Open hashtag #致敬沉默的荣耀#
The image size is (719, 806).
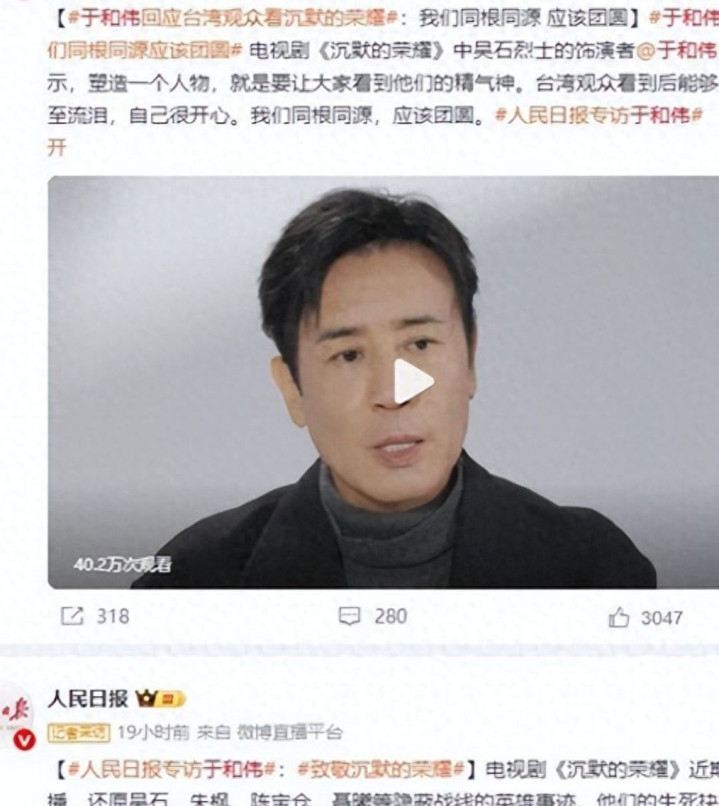click(x=381, y=770)
